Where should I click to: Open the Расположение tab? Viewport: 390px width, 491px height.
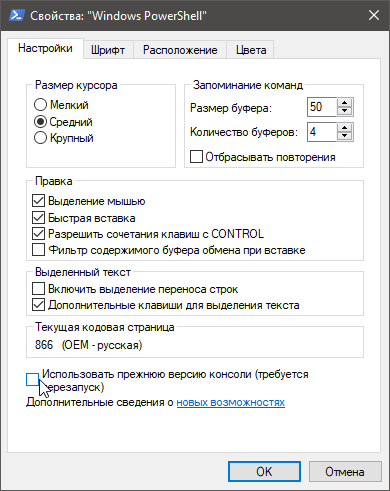click(180, 50)
